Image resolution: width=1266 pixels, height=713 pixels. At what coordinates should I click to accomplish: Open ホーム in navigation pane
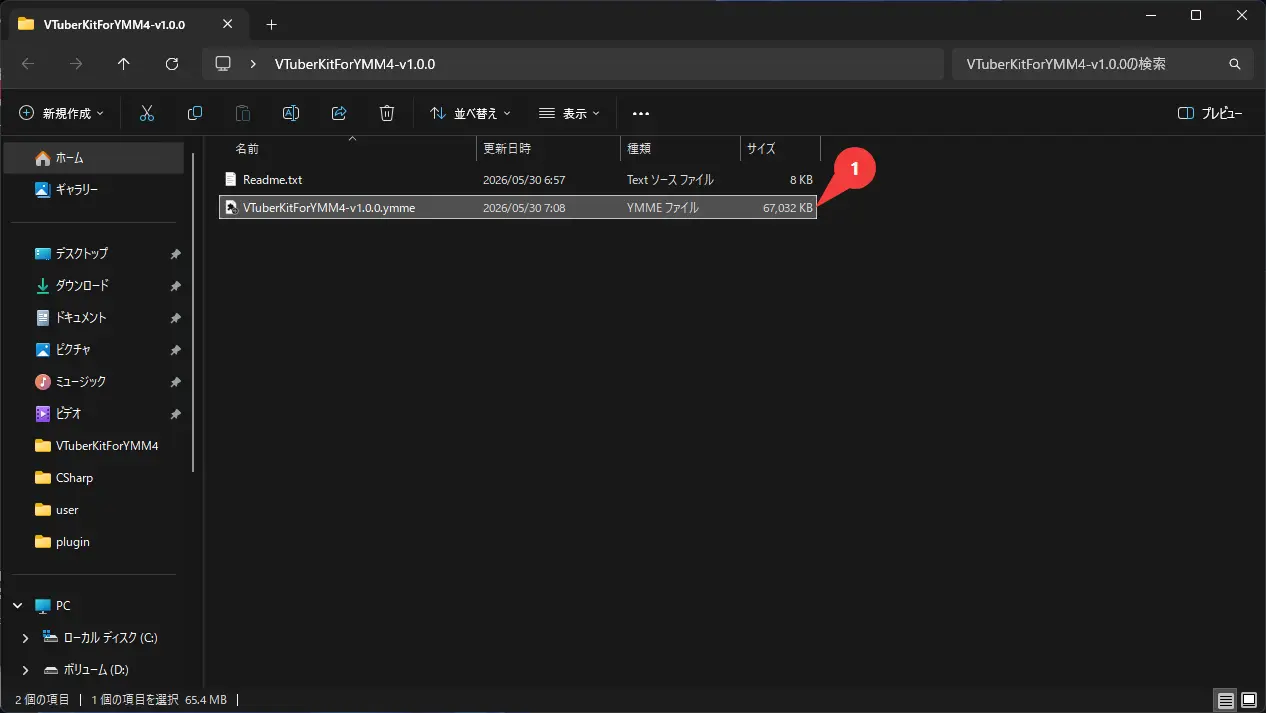coord(94,158)
